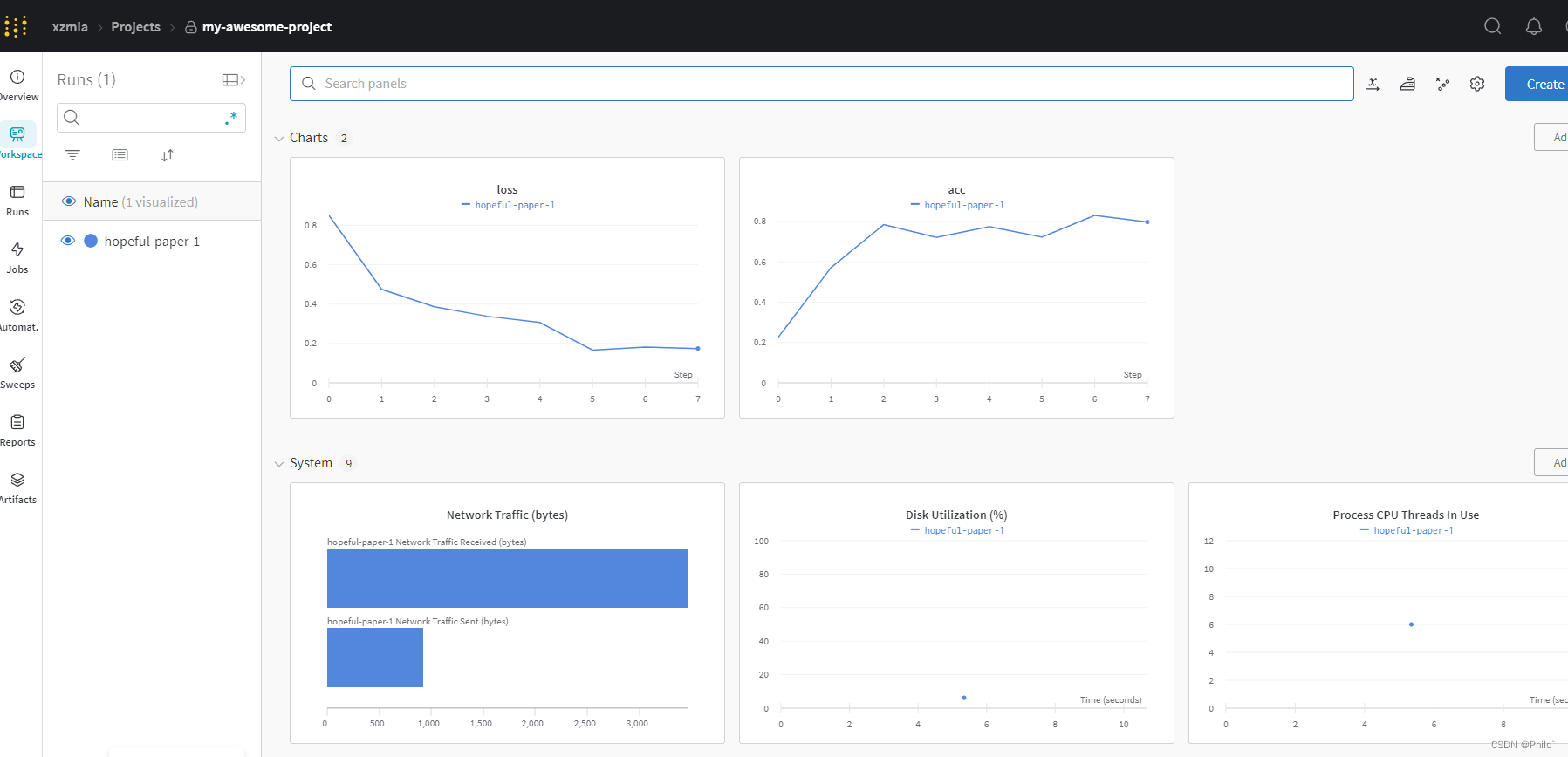
Task: Click the xzmia breadcrumb
Action: click(x=70, y=27)
